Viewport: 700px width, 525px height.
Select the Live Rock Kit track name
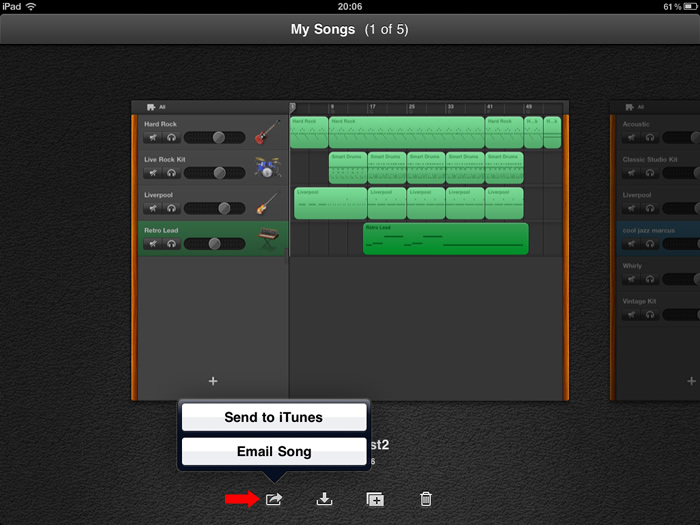(165, 159)
